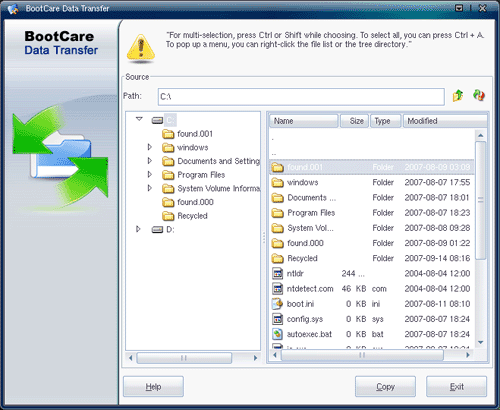500x410 pixels.
Task: Expand the D: drive tree node
Action: [138, 229]
